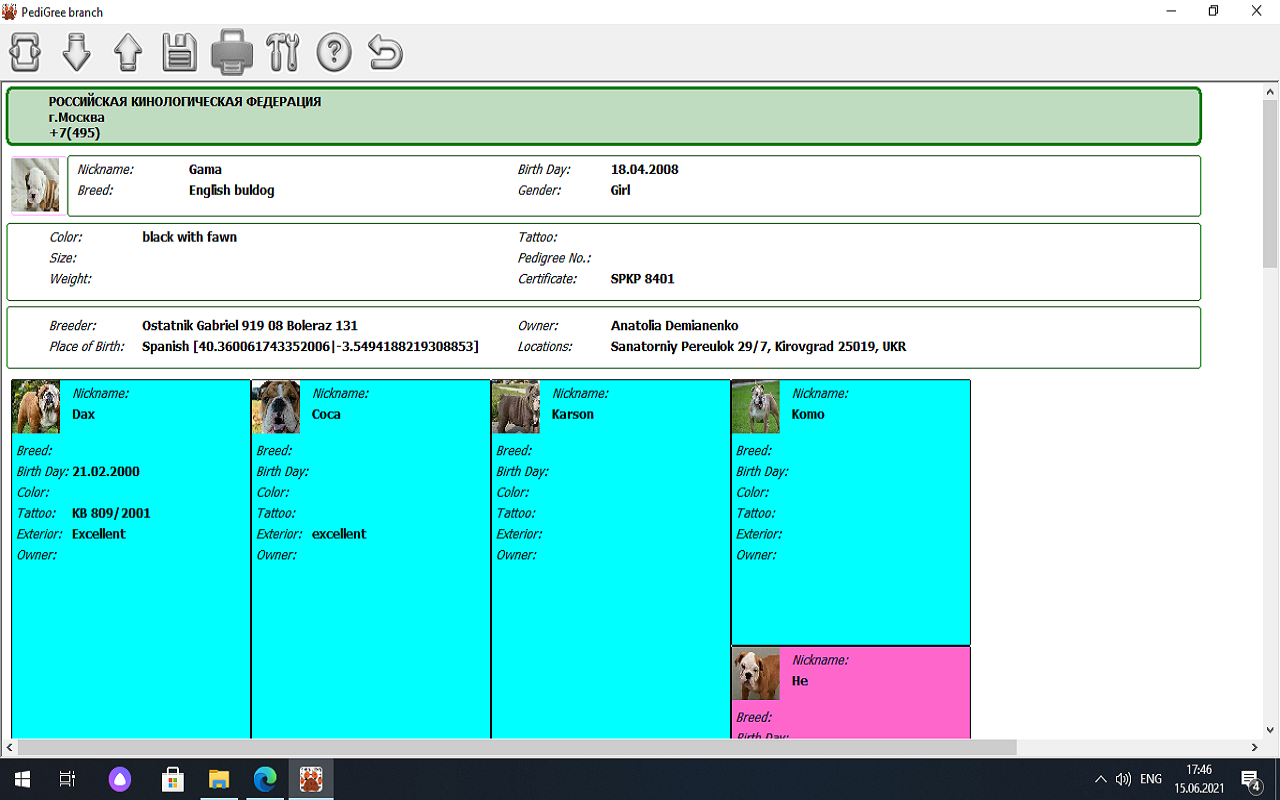Go back using the curved return arrow icon
This screenshot has height=800, width=1280.
point(385,52)
